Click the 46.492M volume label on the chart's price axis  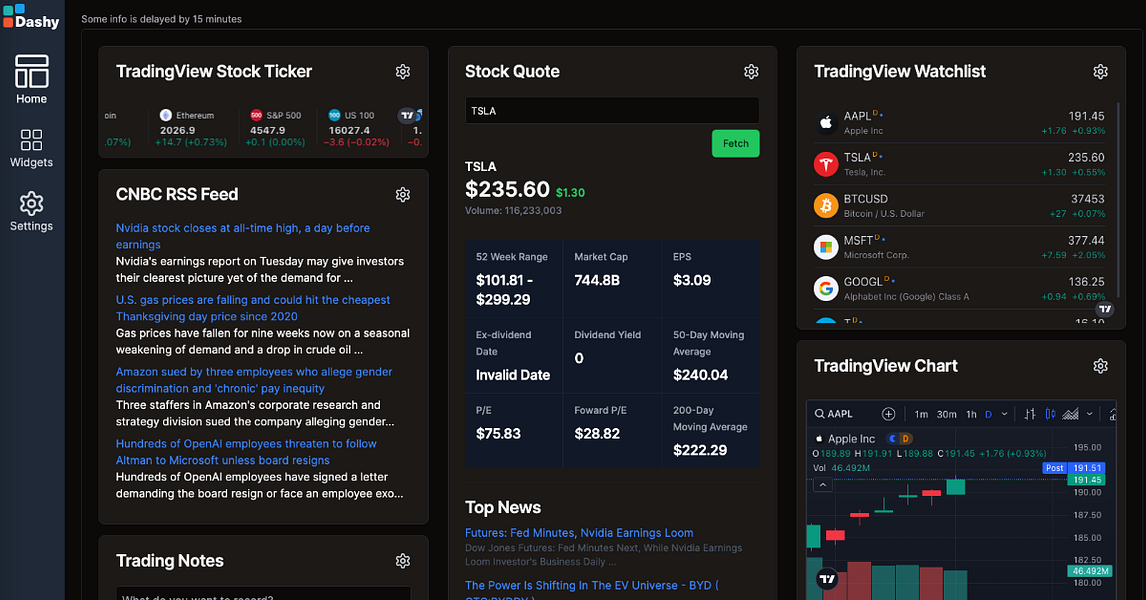click(x=1090, y=571)
